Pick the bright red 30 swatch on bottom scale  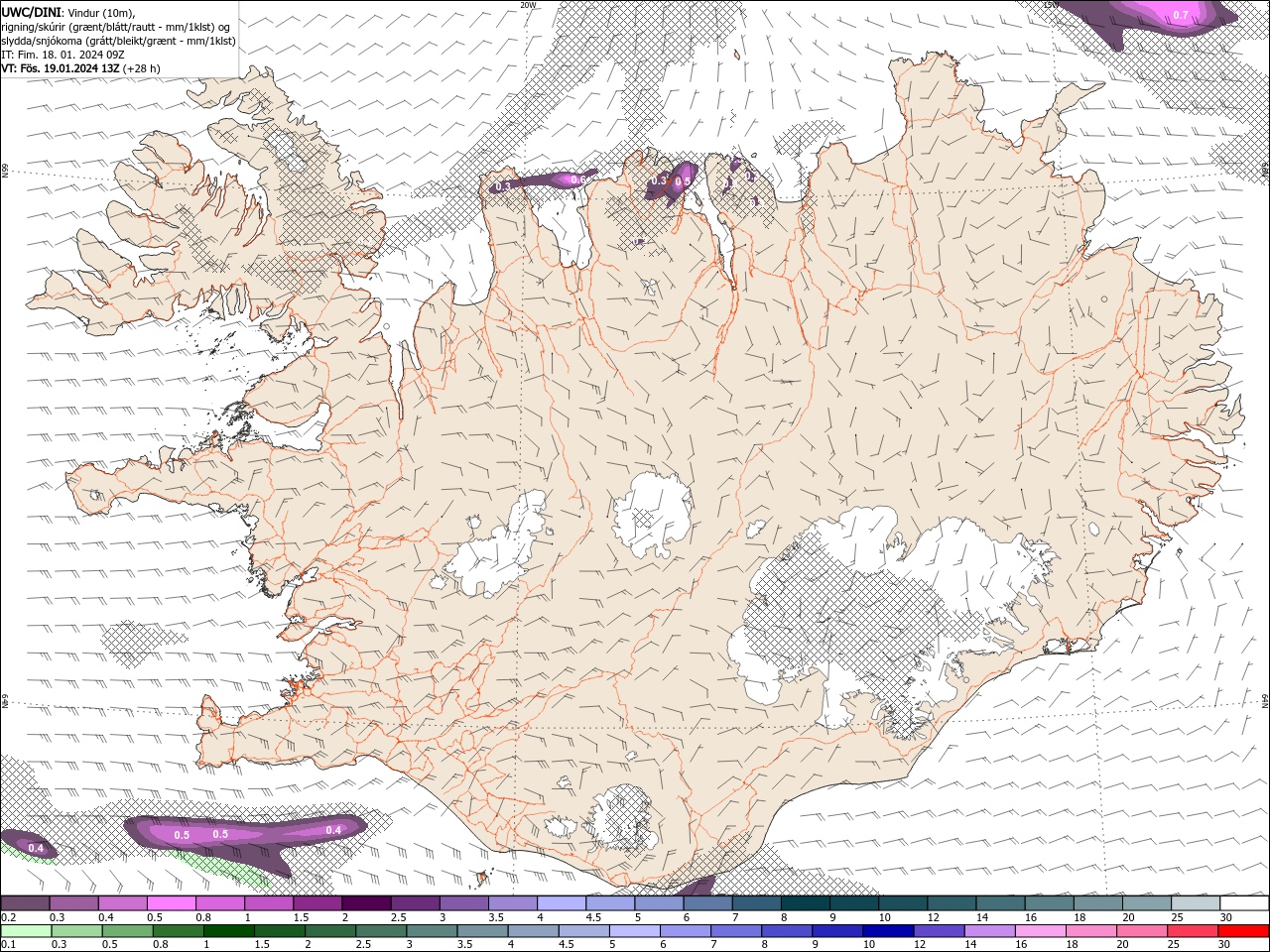click(x=1243, y=931)
